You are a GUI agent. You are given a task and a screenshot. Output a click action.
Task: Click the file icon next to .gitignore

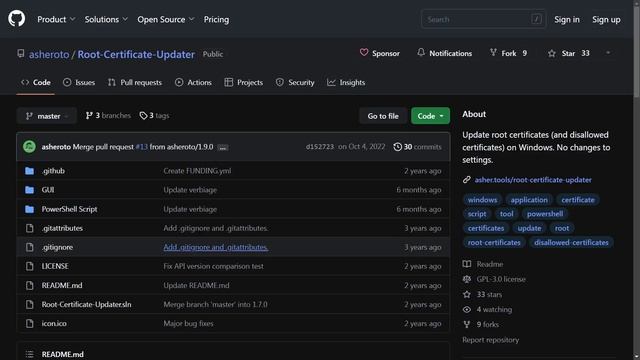(x=29, y=247)
